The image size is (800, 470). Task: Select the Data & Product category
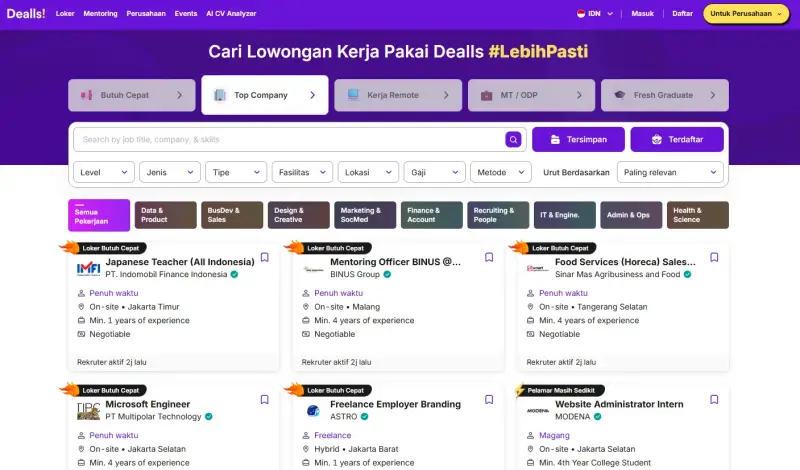coord(165,215)
